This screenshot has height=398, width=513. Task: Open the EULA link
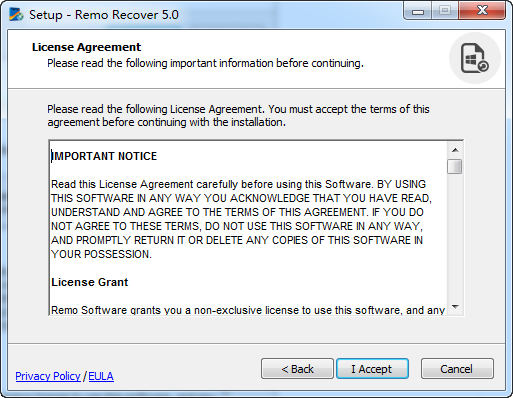coord(101,376)
